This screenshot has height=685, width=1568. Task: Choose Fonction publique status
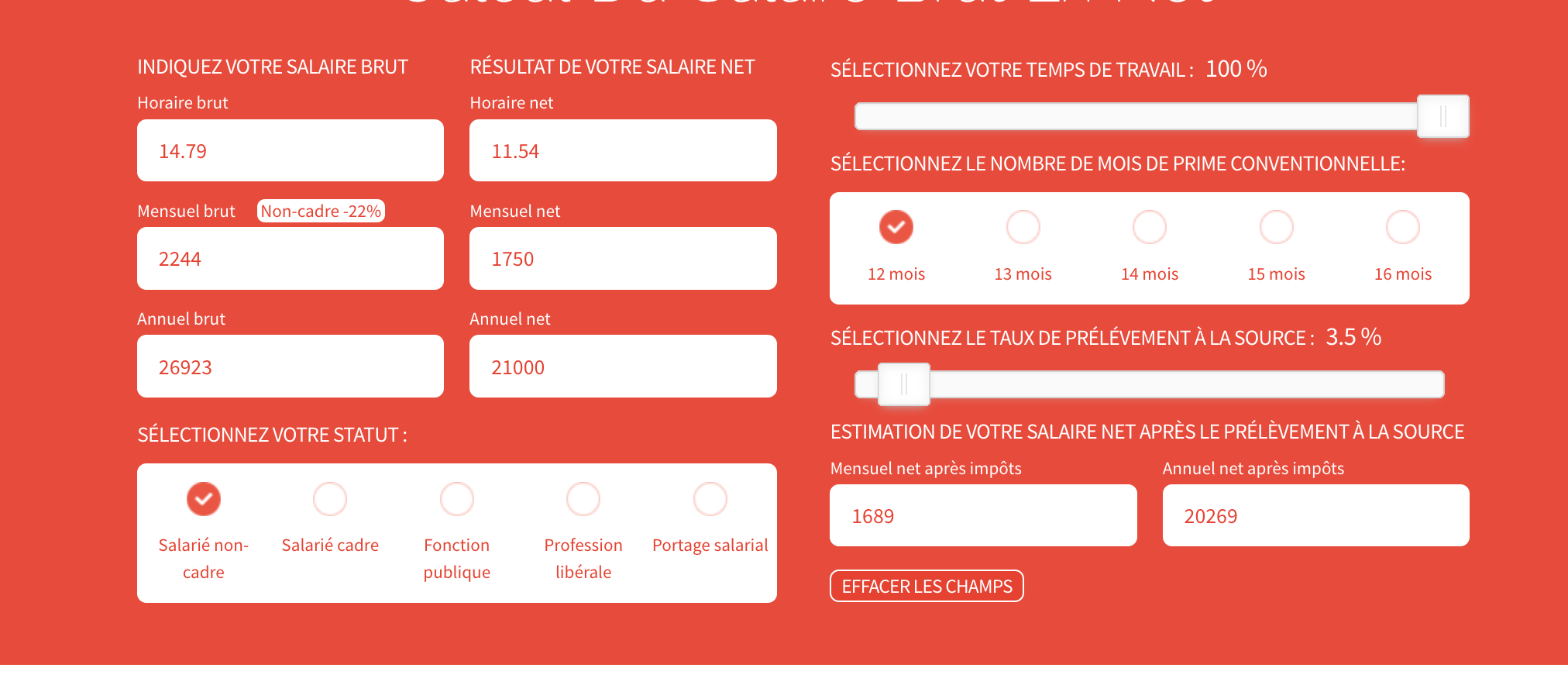click(457, 499)
